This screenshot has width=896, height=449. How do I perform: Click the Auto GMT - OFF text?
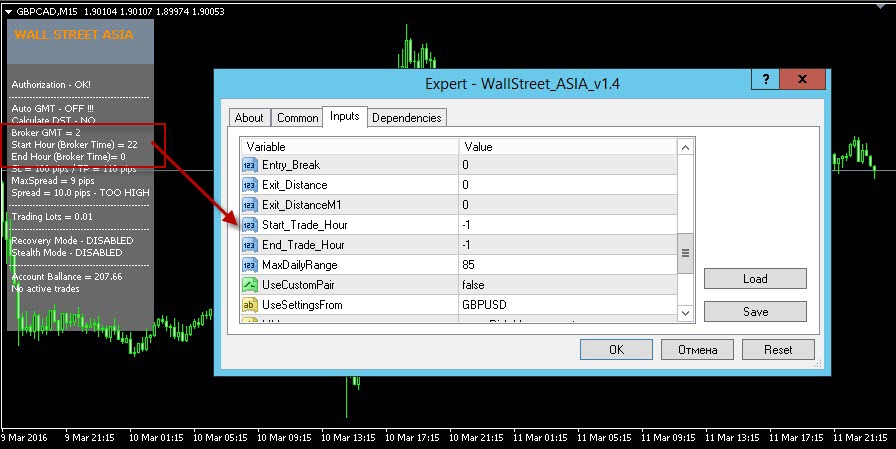[x=52, y=109]
